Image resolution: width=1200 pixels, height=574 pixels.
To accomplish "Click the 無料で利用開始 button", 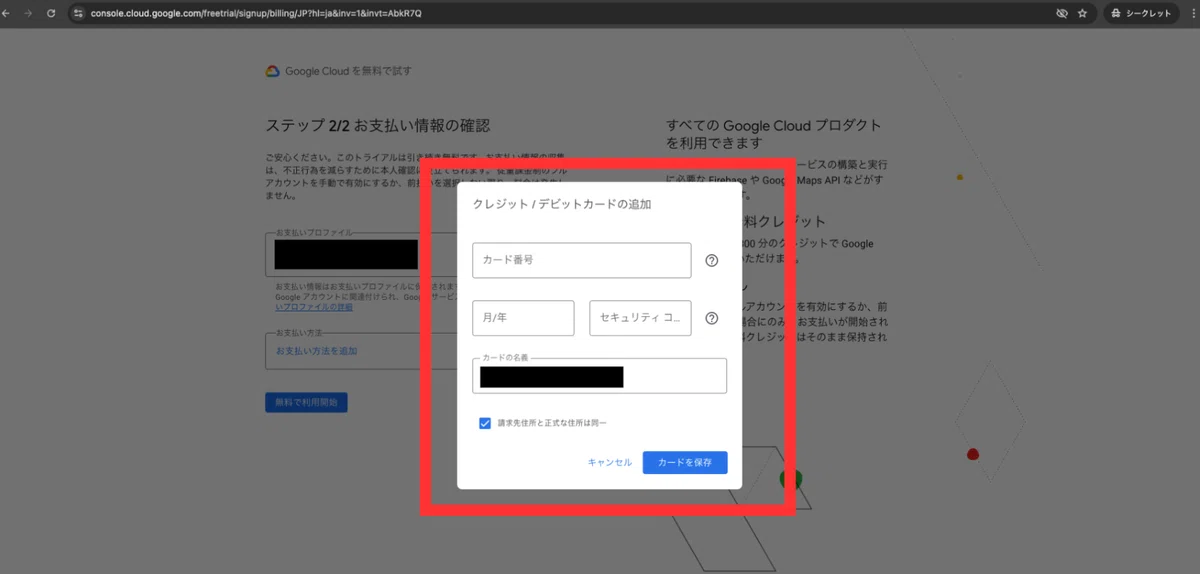I will tap(306, 402).
